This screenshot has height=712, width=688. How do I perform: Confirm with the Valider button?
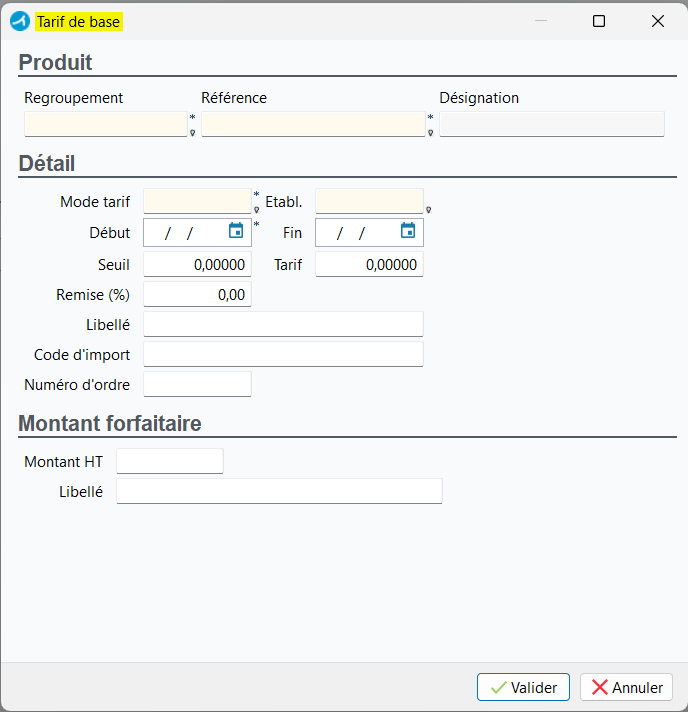523,687
